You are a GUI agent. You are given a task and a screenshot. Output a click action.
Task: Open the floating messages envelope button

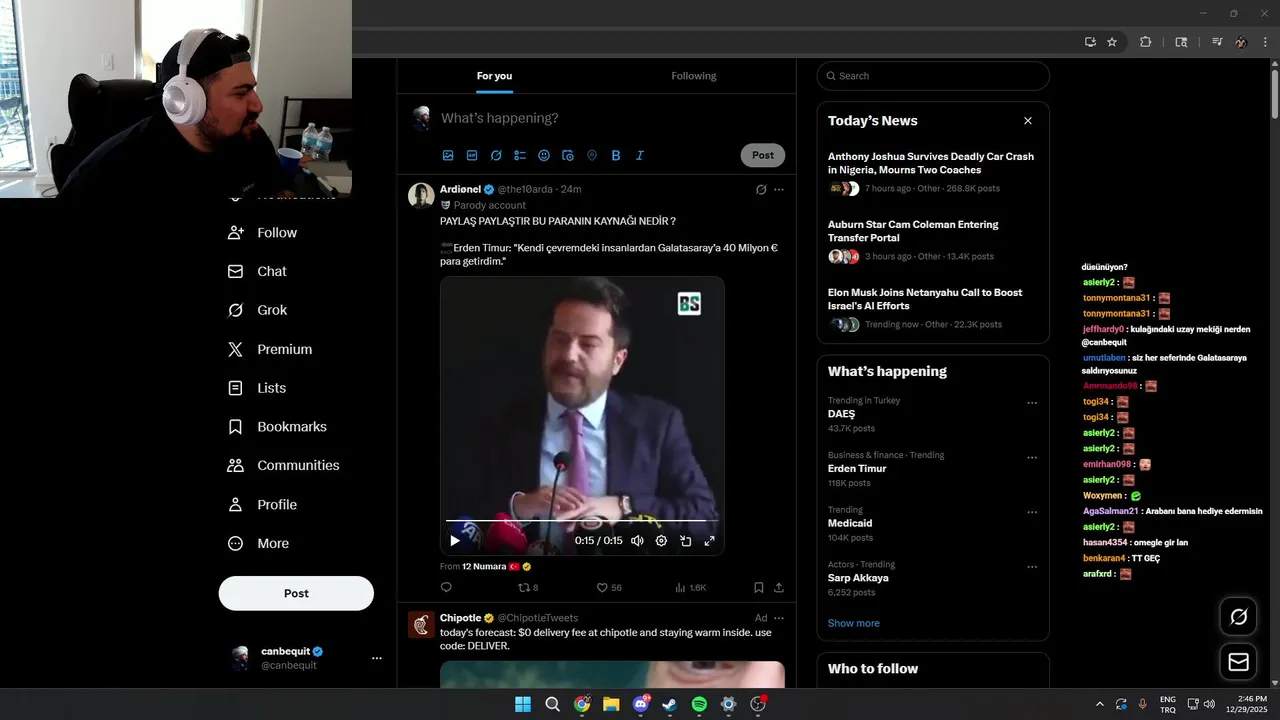[x=1238, y=662]
